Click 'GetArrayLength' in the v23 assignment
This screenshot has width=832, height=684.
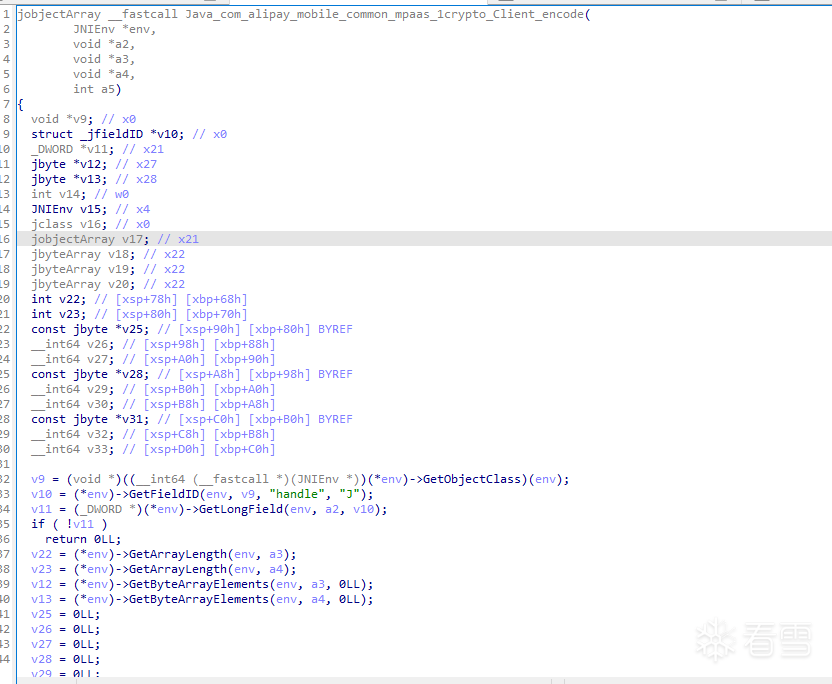tap(178, 569)
